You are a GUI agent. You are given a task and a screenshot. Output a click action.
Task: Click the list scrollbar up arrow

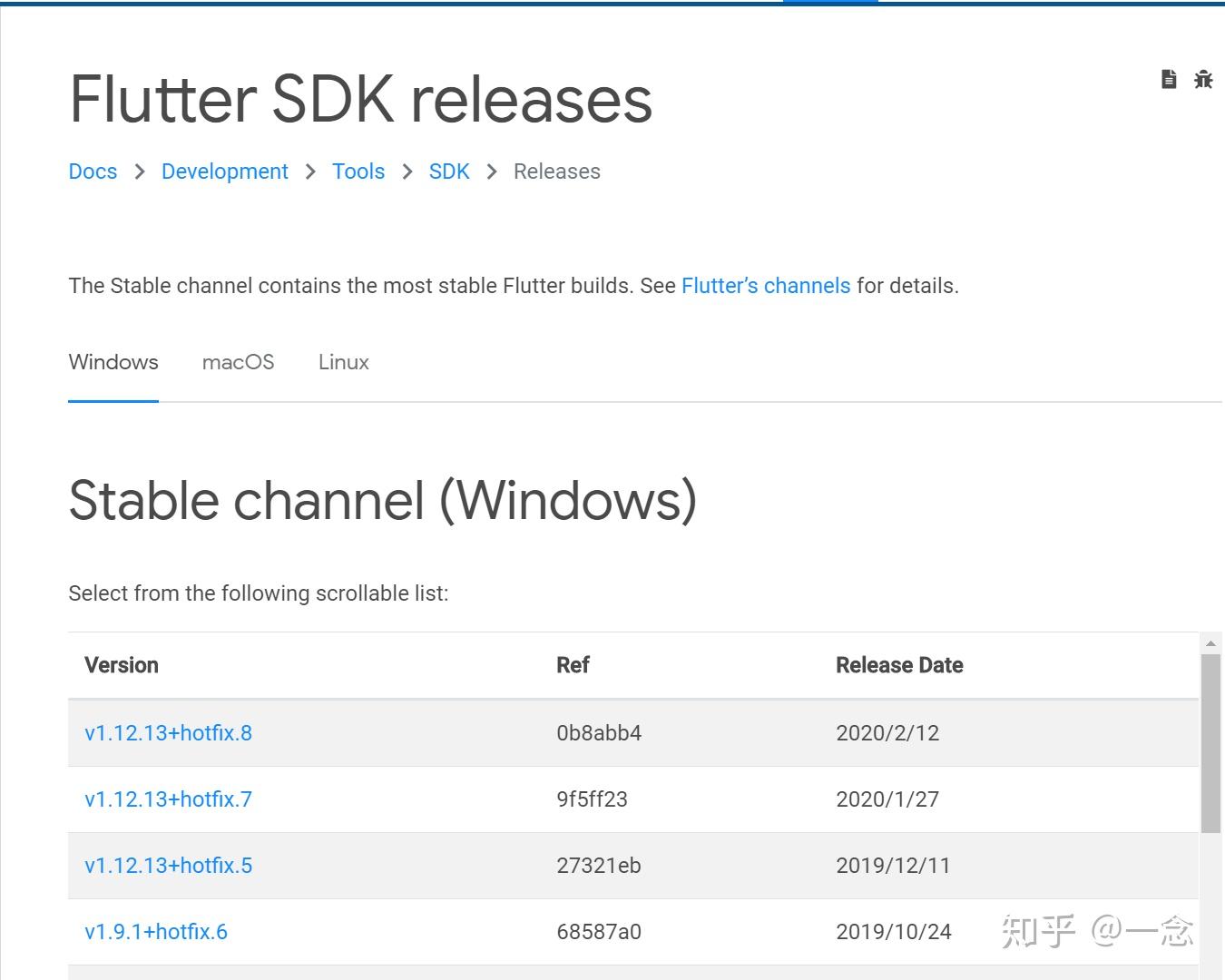[1210, 643]
